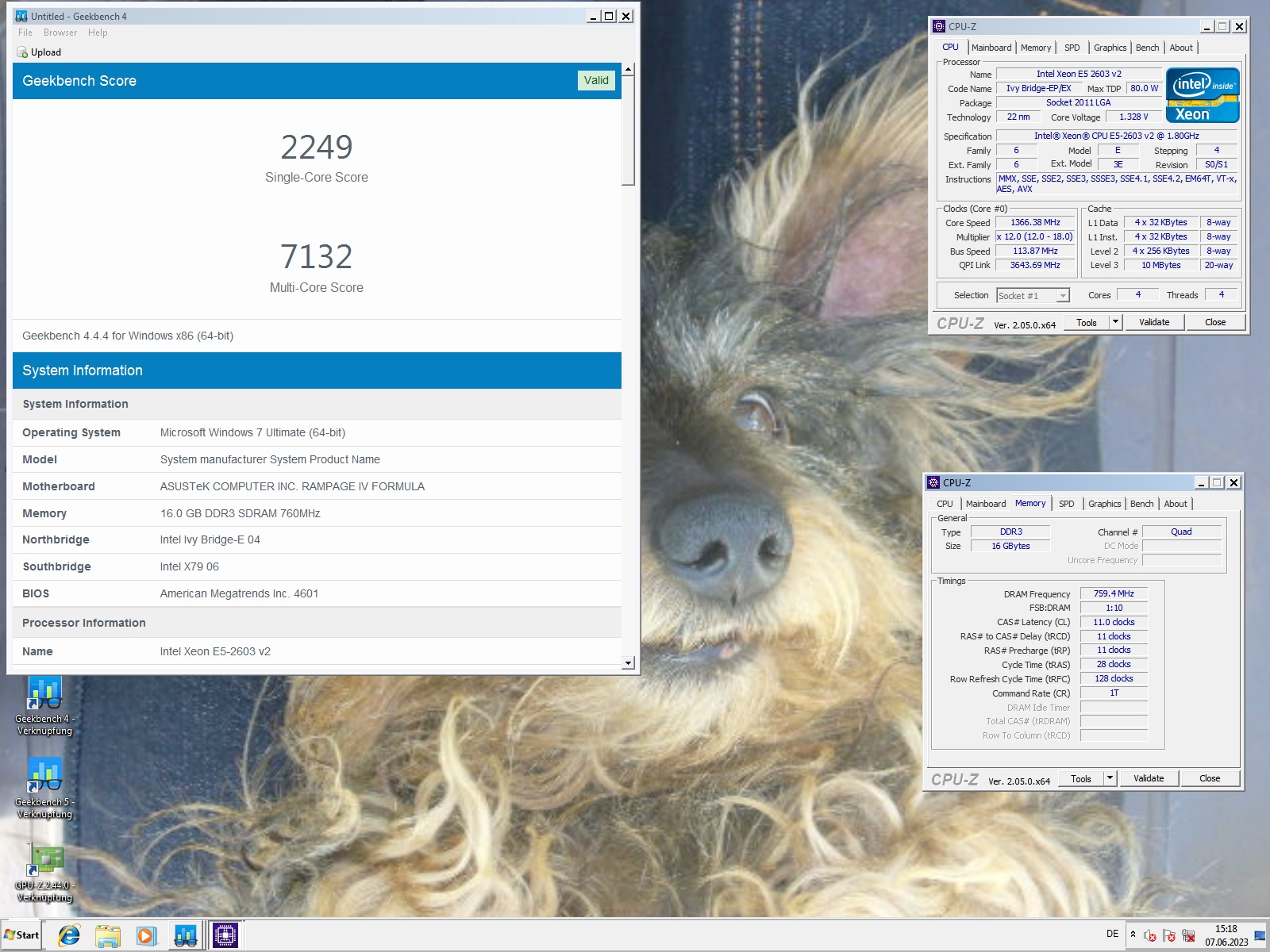Switch to Memory tab in top CPU-Z
The width and height of the screenshot is (1270, 952).
[x=1036, y=48]
